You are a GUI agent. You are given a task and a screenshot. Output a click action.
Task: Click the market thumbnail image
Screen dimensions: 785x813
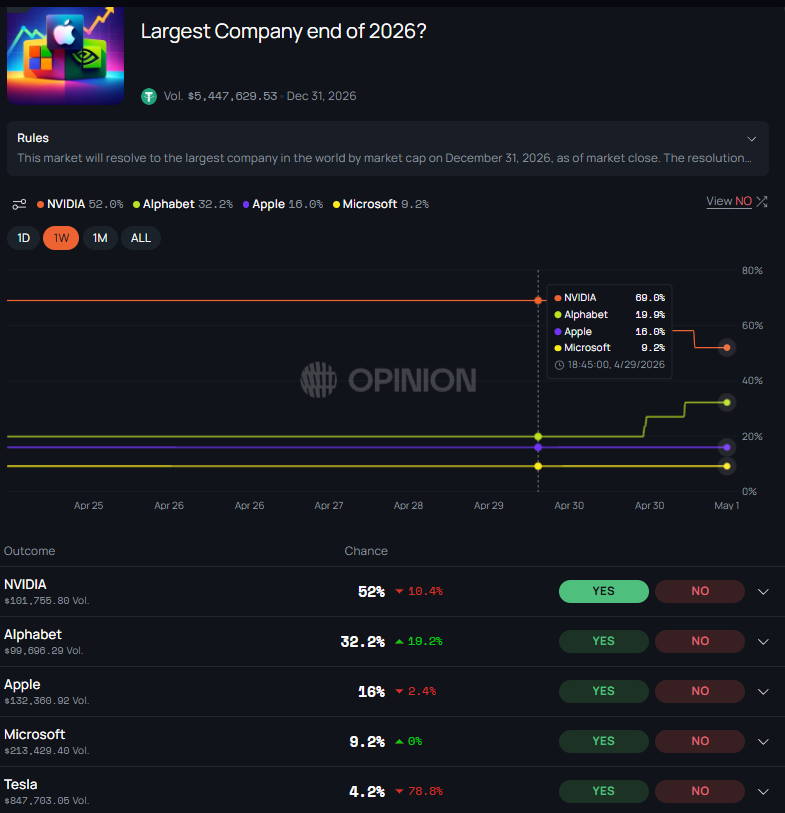coord(65,55)
